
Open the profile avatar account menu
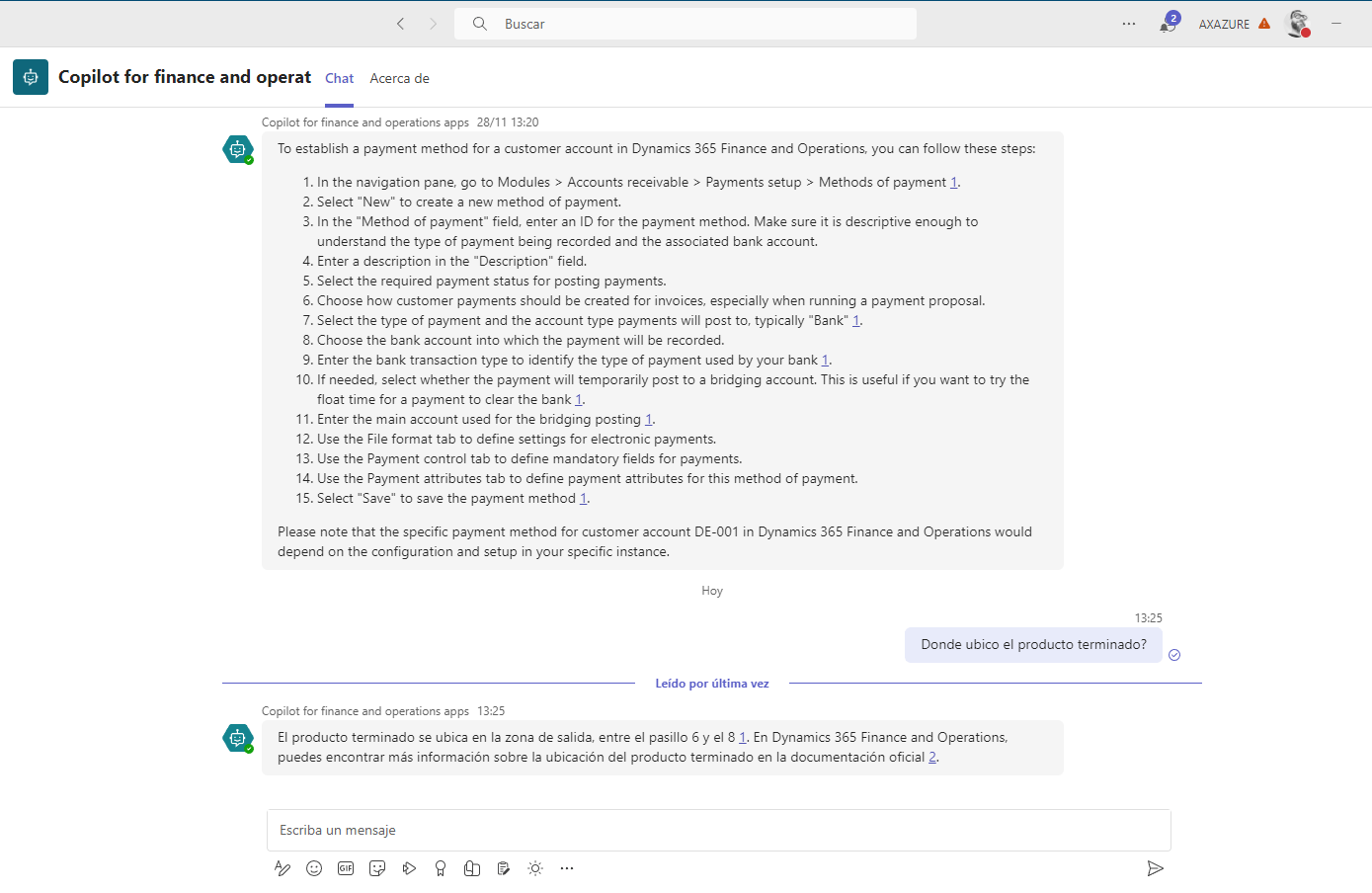click(1298, 24)
